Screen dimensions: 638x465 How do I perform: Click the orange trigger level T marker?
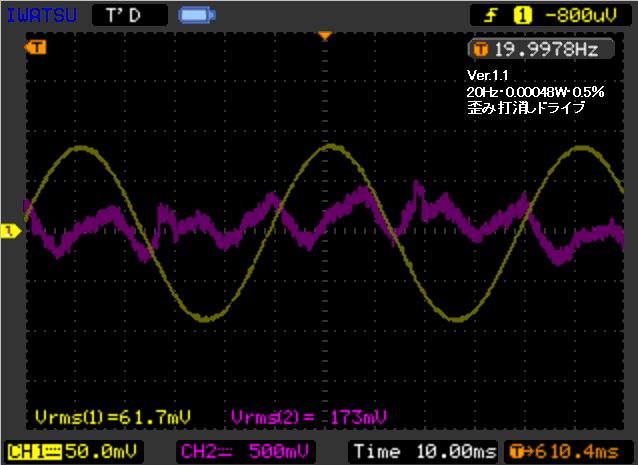click(35, 48)
